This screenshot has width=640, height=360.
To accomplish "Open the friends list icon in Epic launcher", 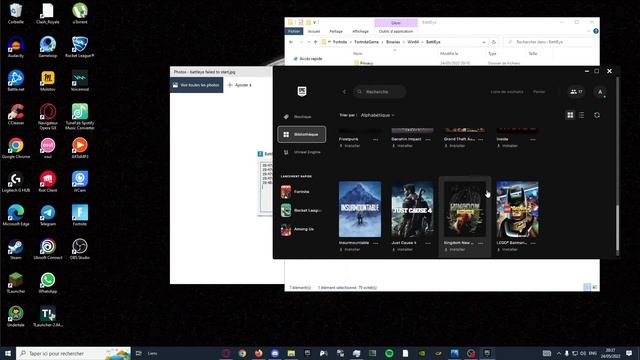I will pyautogui.click(x=576, y=92).
